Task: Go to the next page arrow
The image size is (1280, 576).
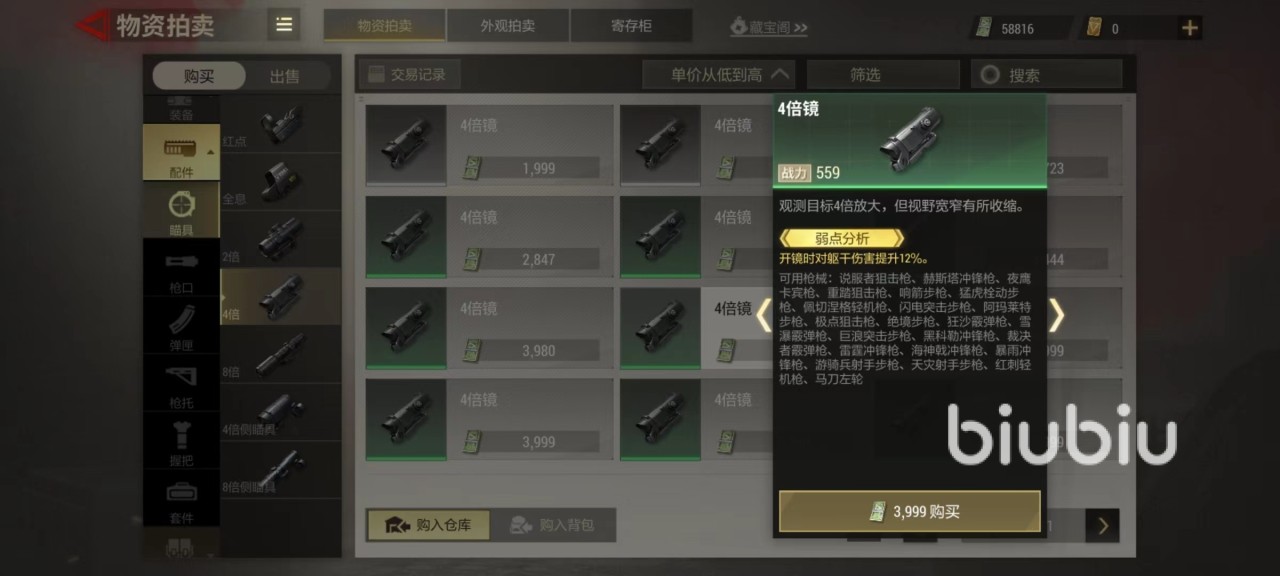Action: tap(1102, 525)
